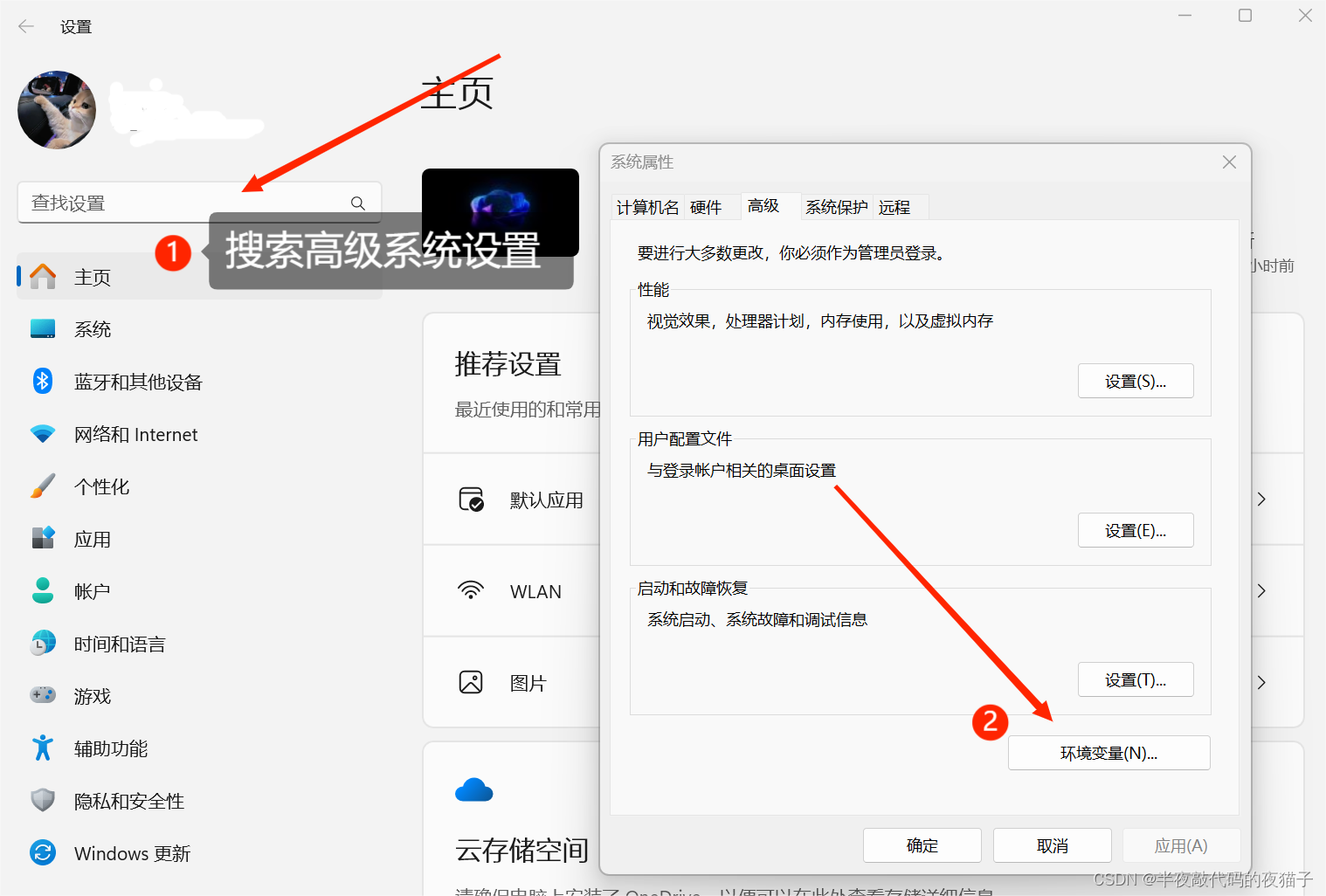Viewport: 1326px width, 896px height.
Task: Click the gamepad icon for 游戏
Action: pos(43,695)
